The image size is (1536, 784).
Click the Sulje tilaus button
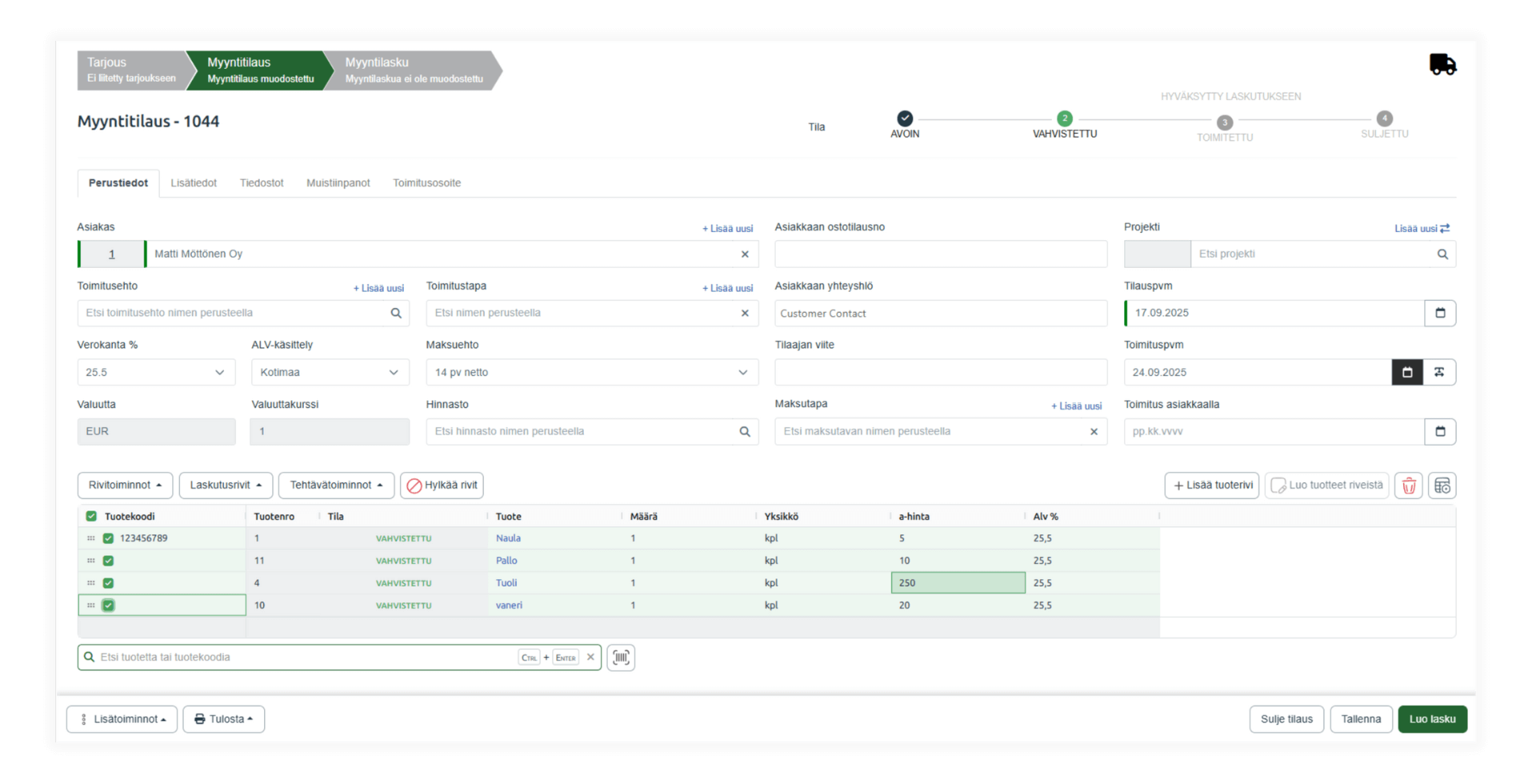click(x=1286, y=719)
